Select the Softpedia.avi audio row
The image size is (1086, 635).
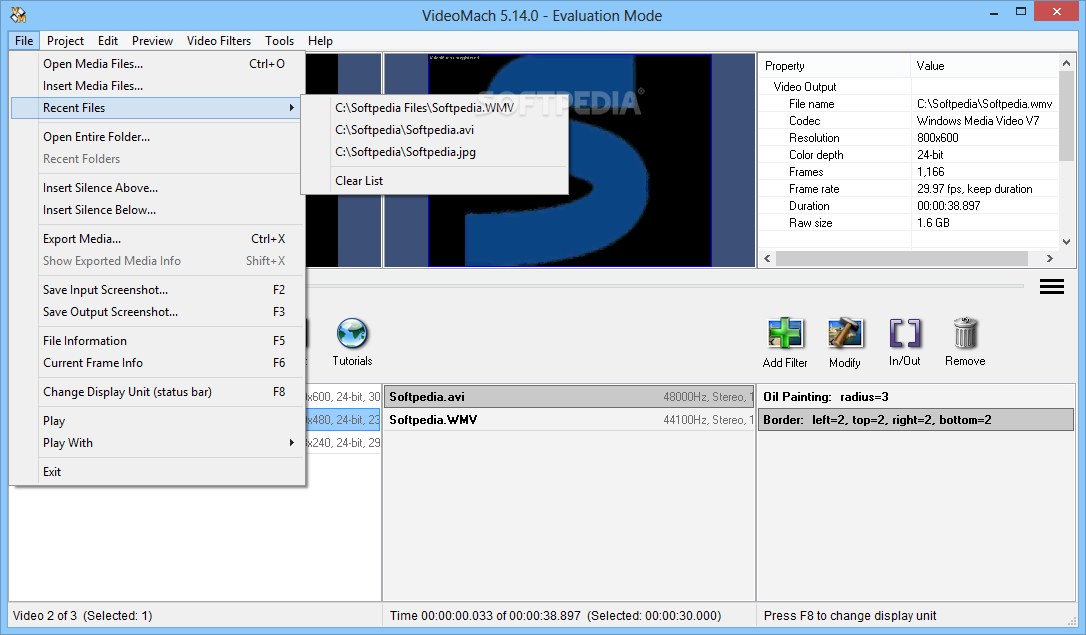point(569,397)
